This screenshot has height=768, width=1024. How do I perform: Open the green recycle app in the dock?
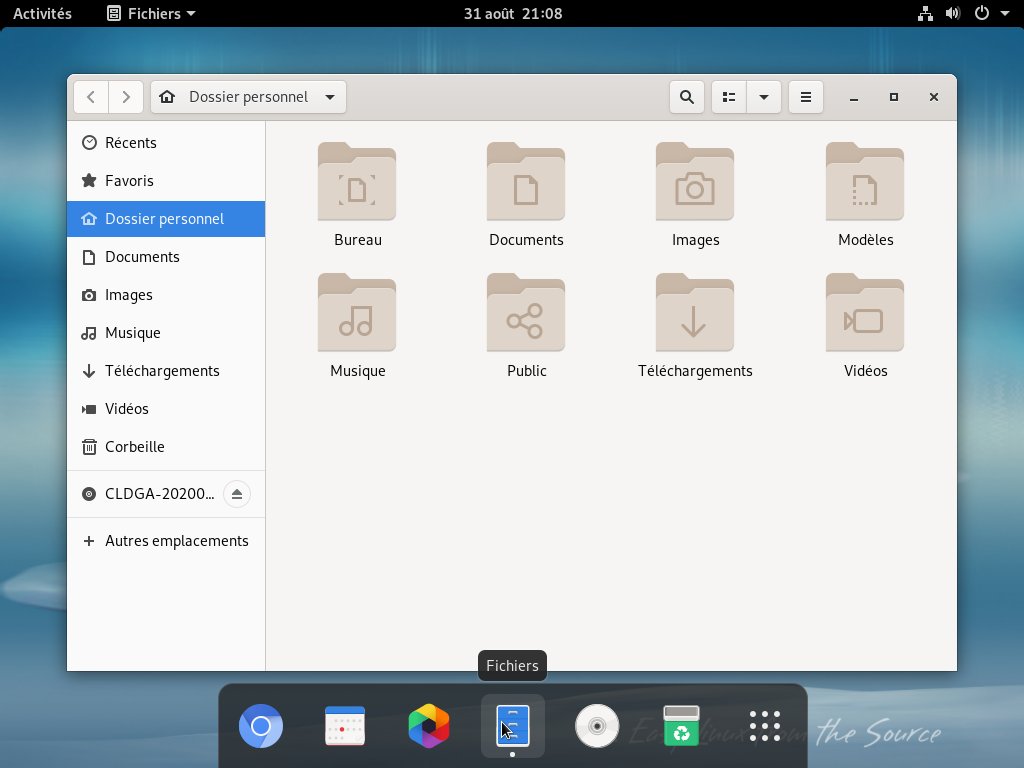tap(681, 726)
